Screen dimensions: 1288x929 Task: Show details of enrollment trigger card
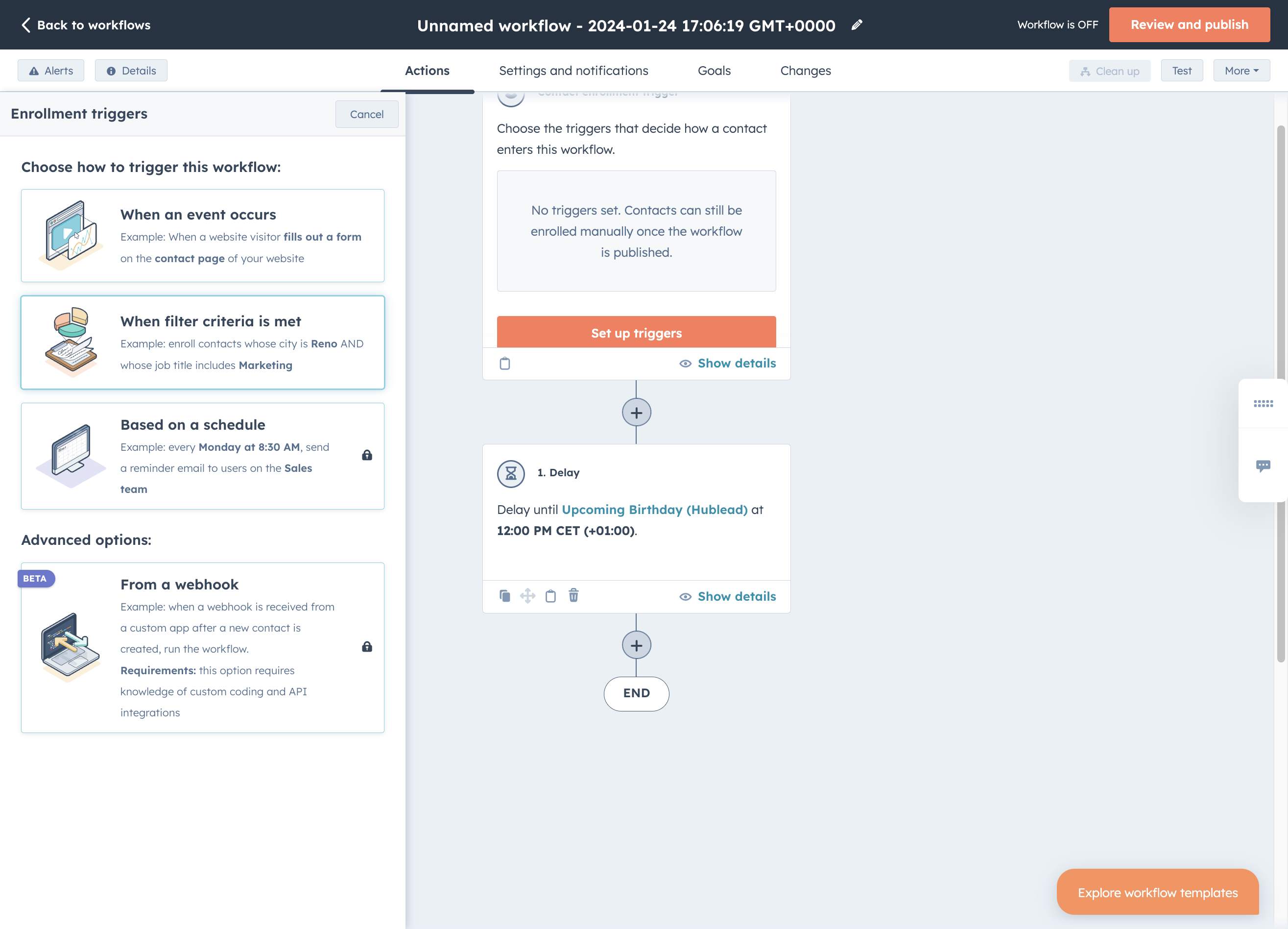(x=727, y=363)
